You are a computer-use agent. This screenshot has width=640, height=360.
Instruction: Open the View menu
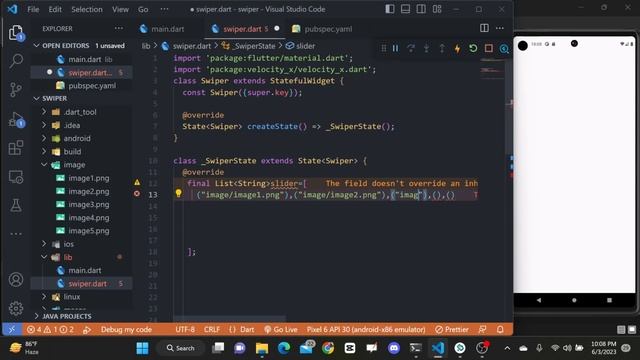point(120,9)
